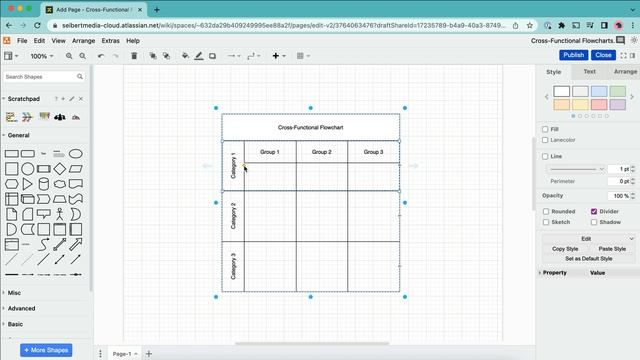Open the File menu
Viewport: 640px width, 360px height.
[22, 41]
